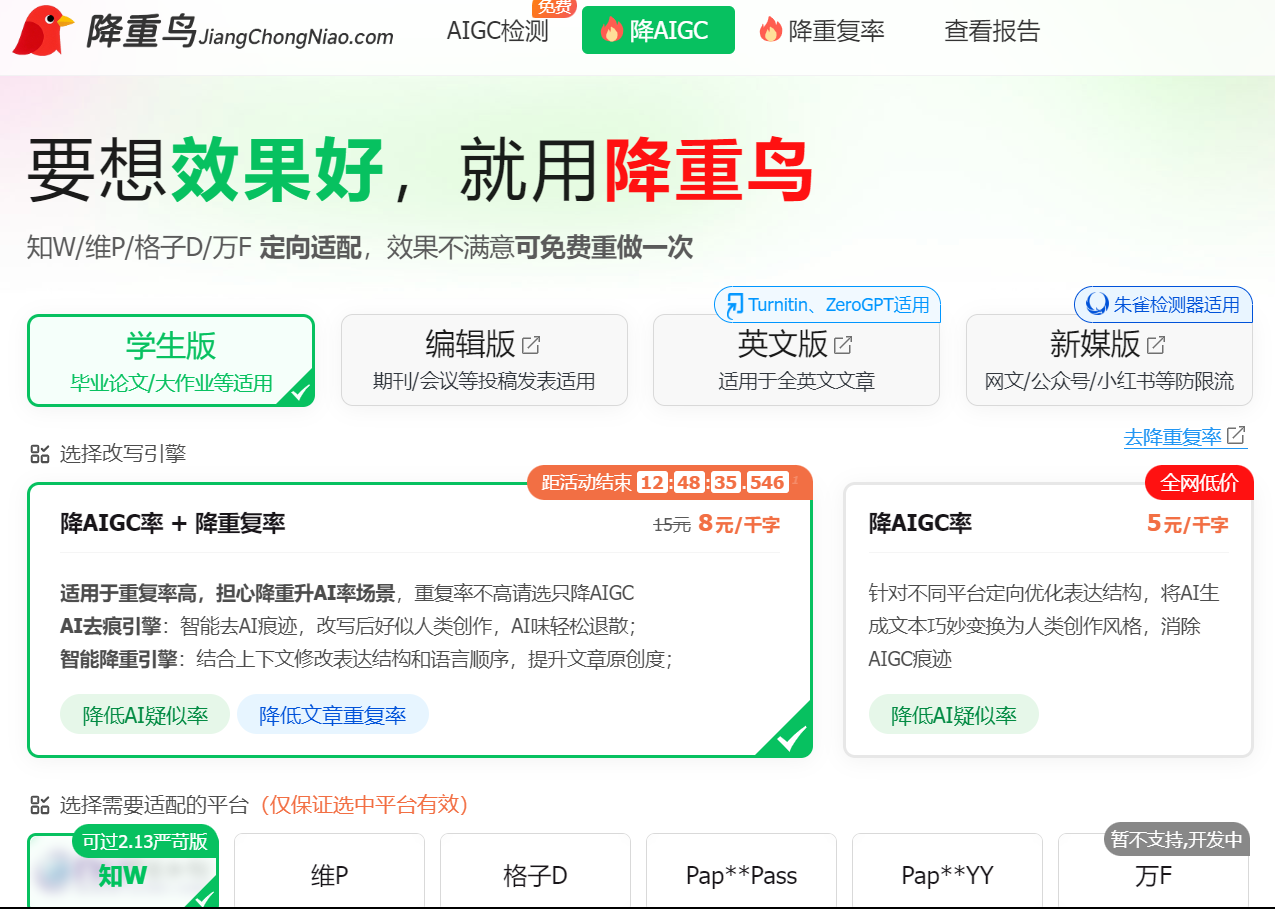Viewport: 1275px width, 909px height.
Task: Click the 全网低价 red badge
Action: pyautogui.click(x=1199, y=483)
